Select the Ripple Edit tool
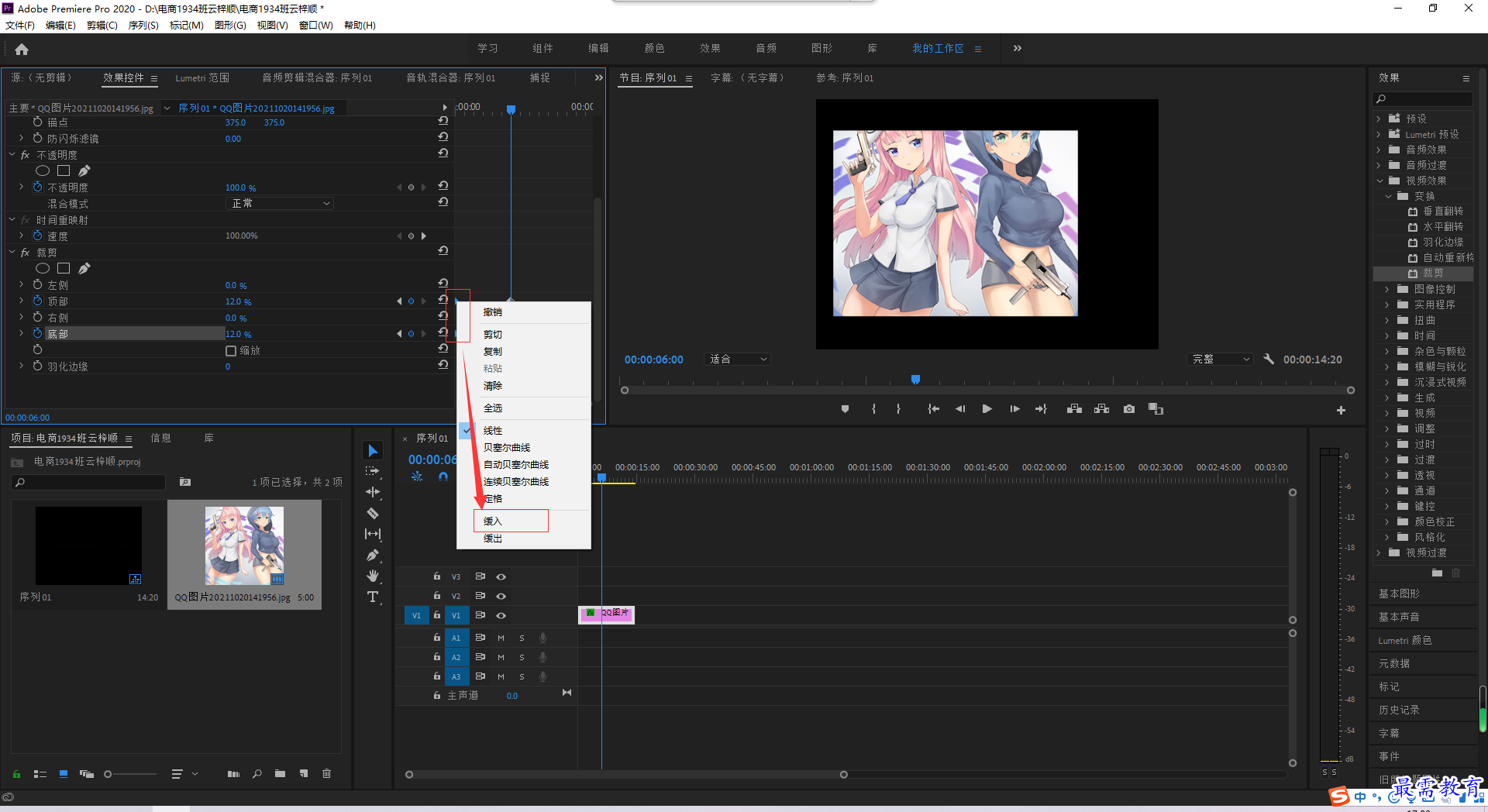This screenshot has width=1488, height=812. coord(373,492)
